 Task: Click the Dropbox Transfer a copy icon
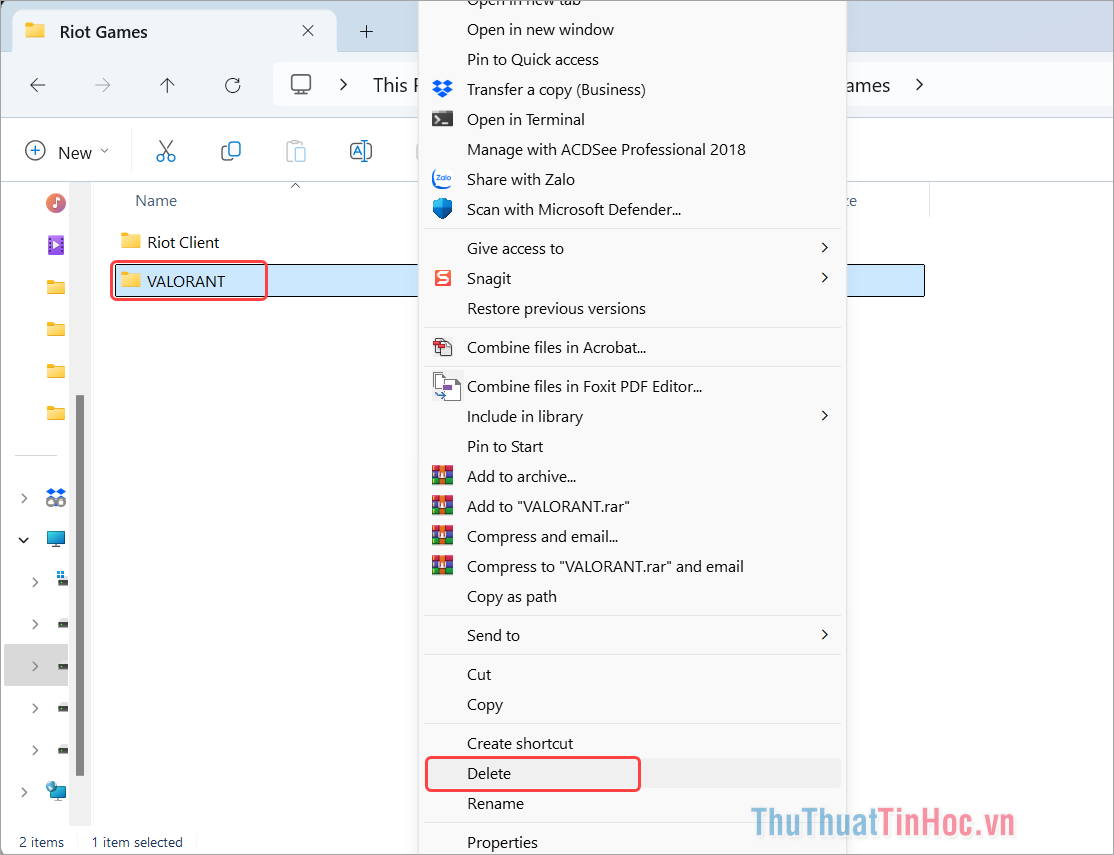click(x=442, y=89)
